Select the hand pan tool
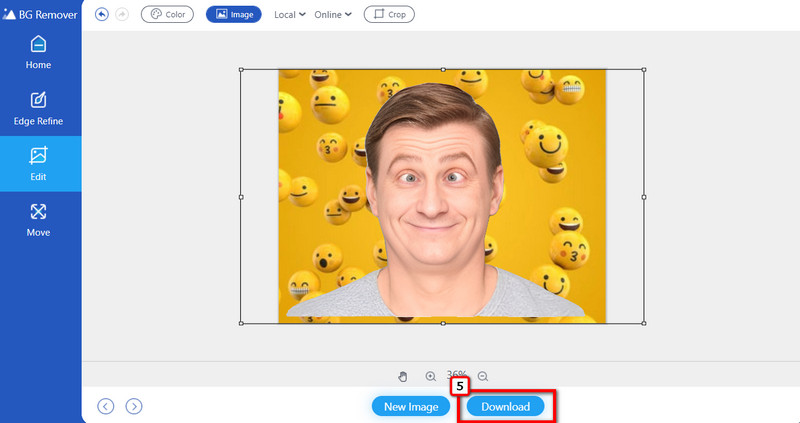The width and height of the screenshot is (800, 423). tap(403, 377)
